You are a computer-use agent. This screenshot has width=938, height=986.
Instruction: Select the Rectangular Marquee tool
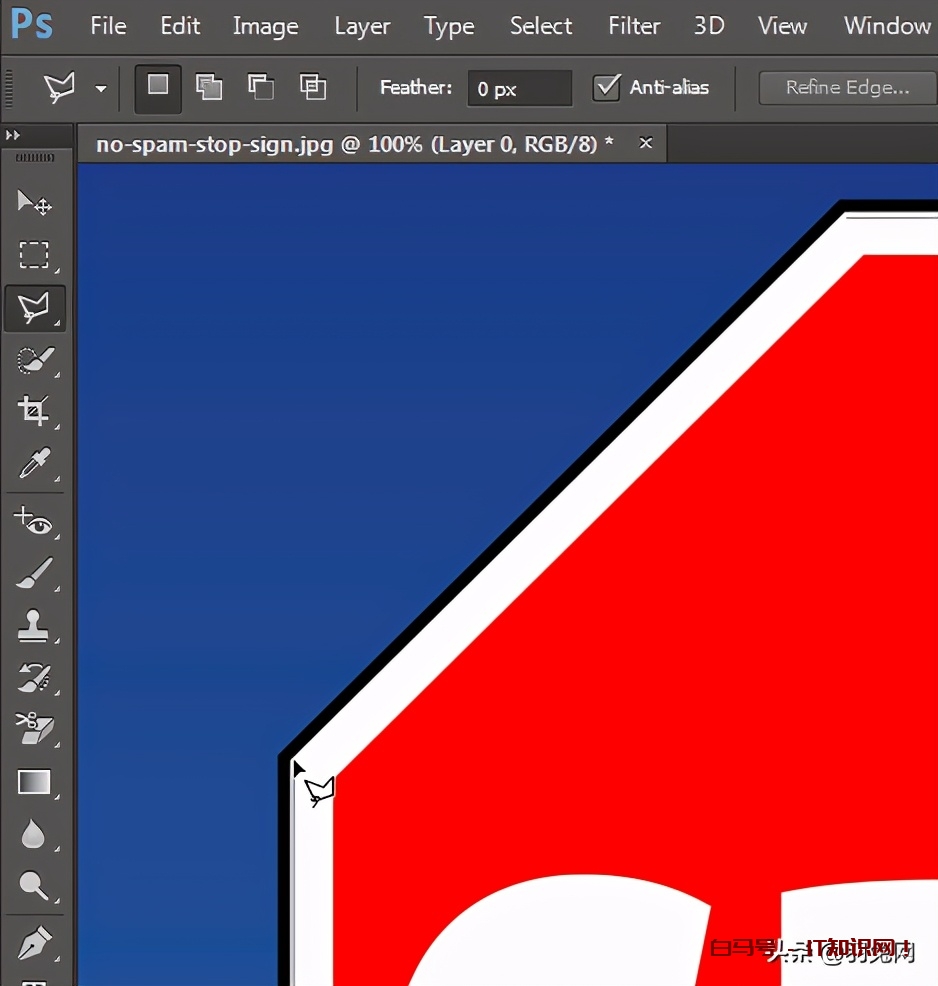point(34,255)
